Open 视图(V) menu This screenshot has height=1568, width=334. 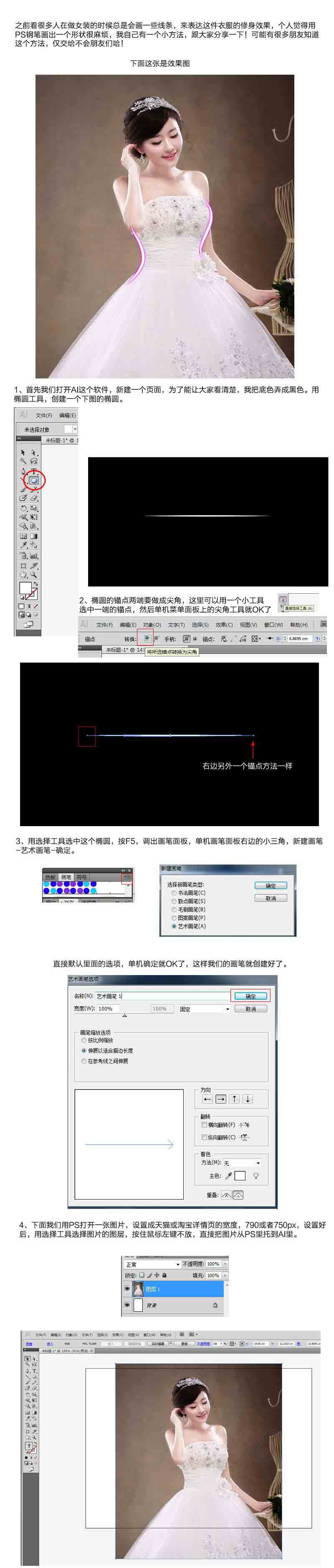(248, 625)
